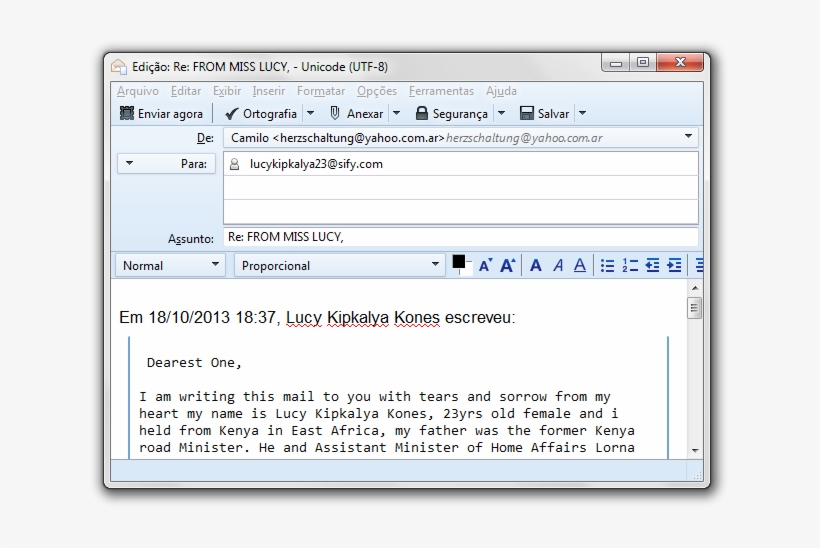Click the decrease font size icon
The height and width of the screenshot is (548, 820).
coord(485,266)
